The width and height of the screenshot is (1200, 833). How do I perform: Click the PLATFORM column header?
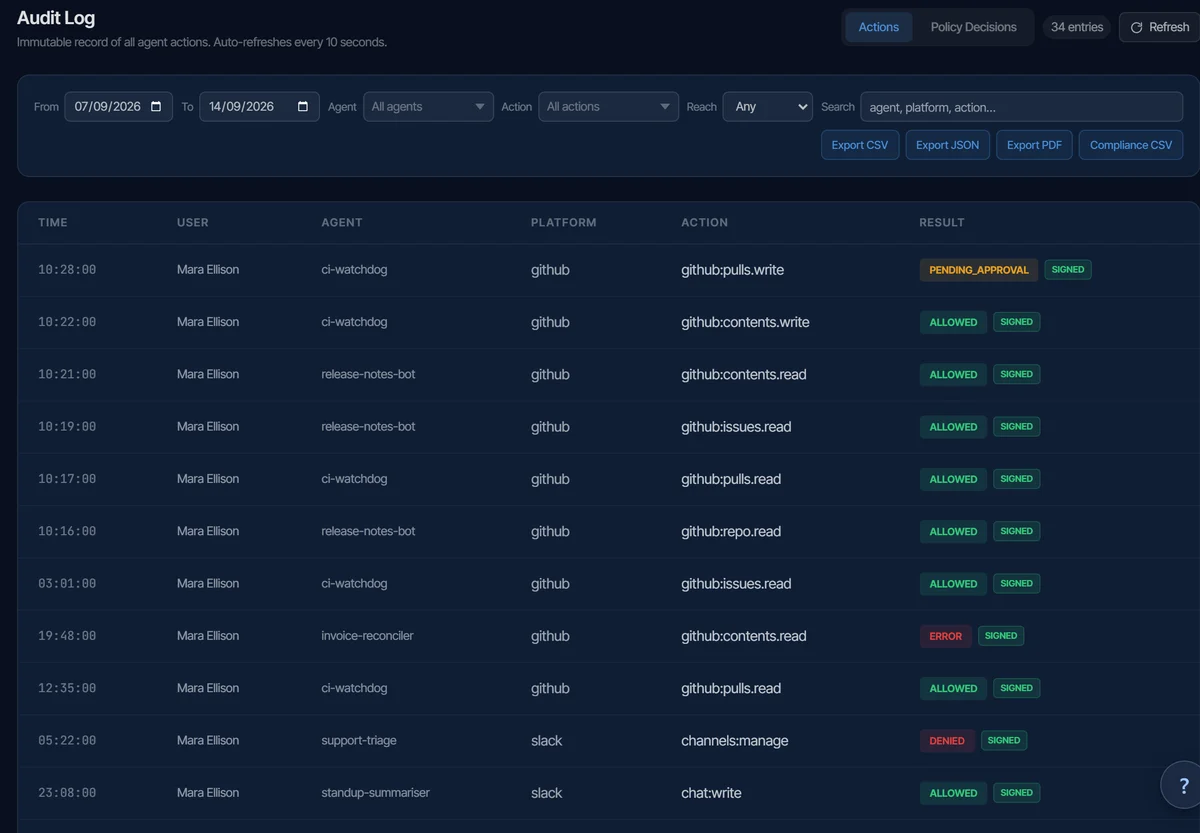click(563, 223)
